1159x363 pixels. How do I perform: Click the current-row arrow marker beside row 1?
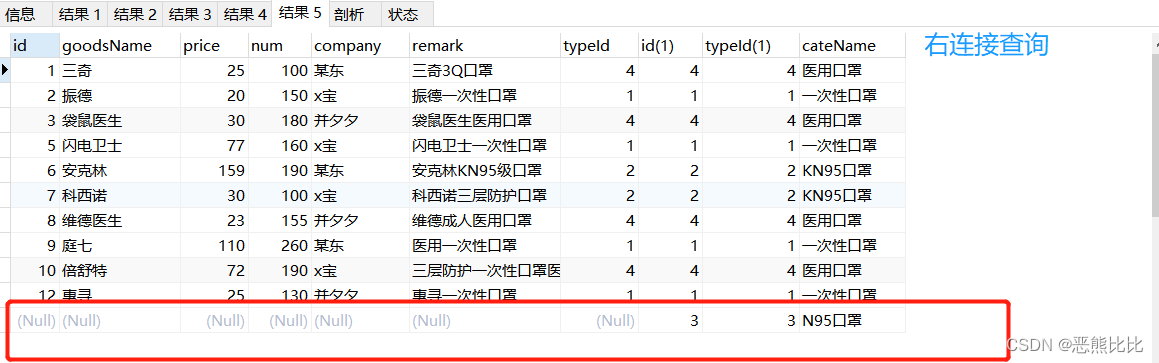pos(5,70)
